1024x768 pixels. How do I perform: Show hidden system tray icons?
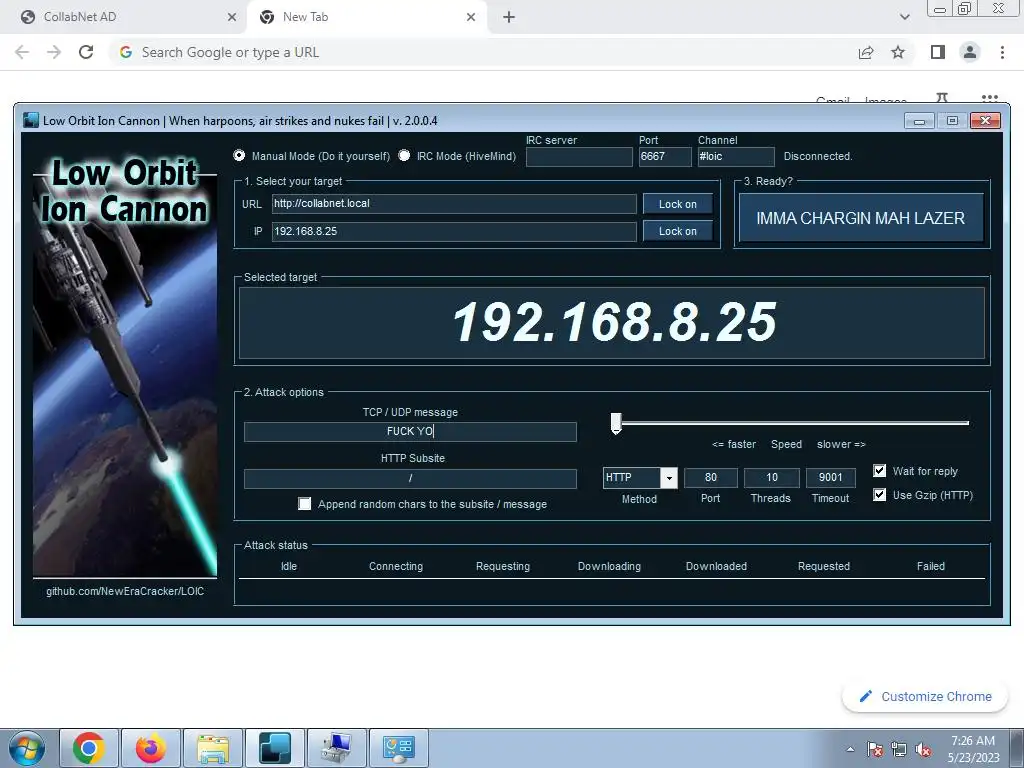[850, 750]
